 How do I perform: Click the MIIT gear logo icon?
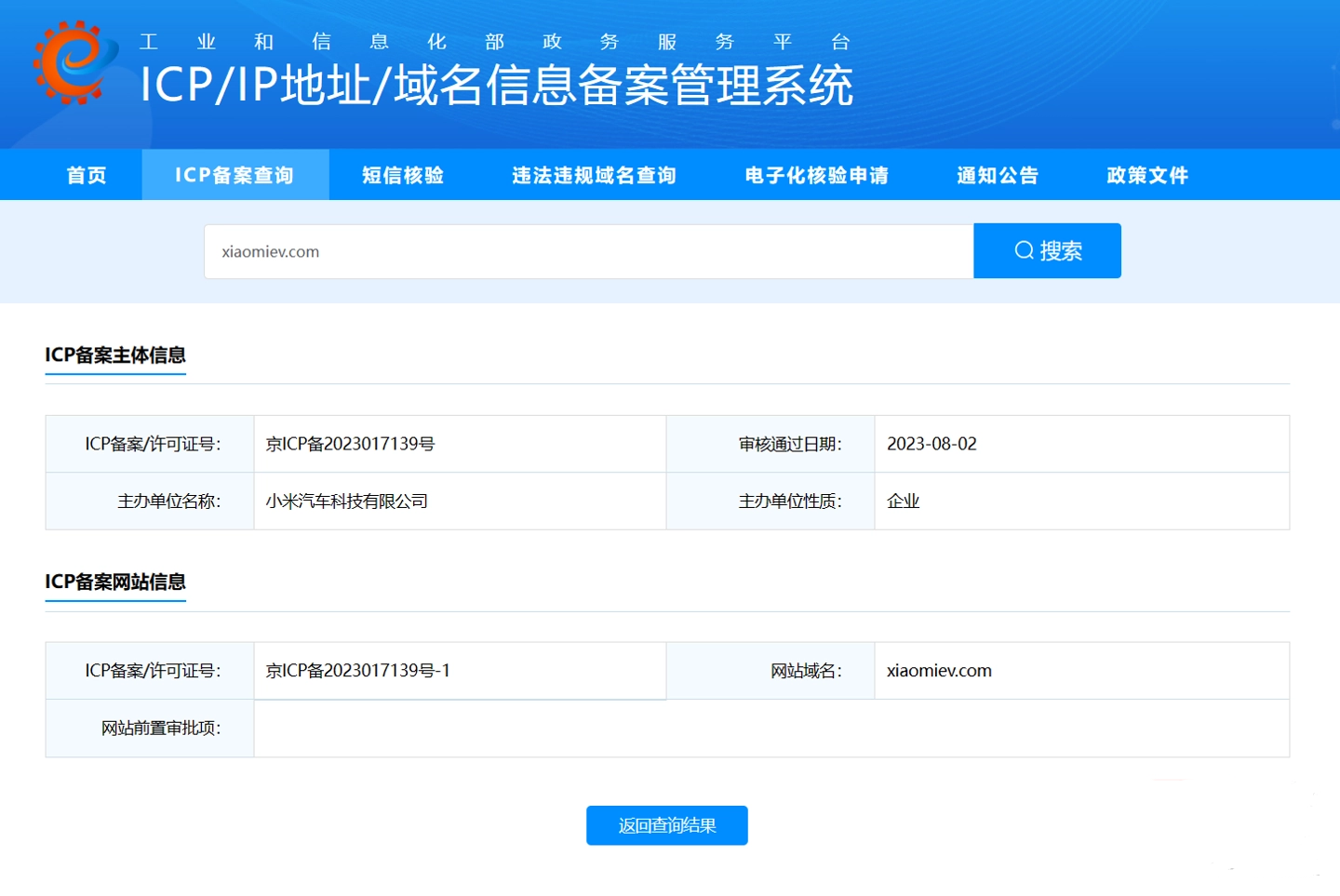(74, 62)
